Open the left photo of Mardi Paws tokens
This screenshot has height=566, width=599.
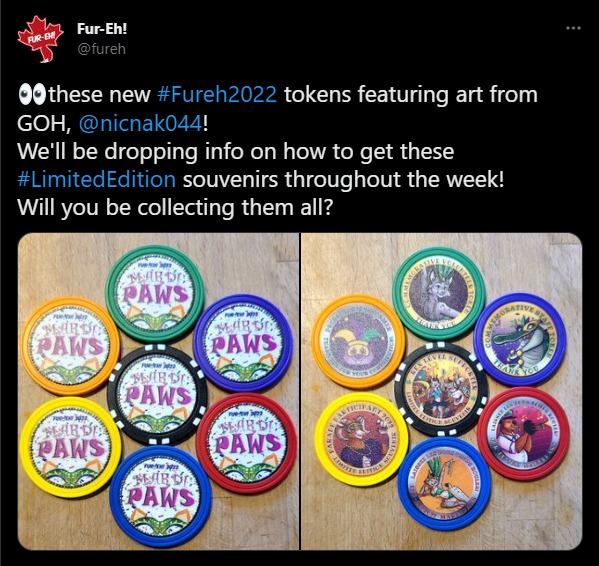158,391
